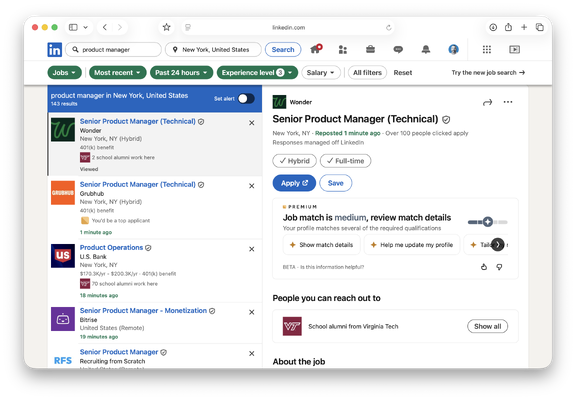This screenshot has width=576, height=400.
Task: Click Show match details
Action: click(x=321, y=245)
